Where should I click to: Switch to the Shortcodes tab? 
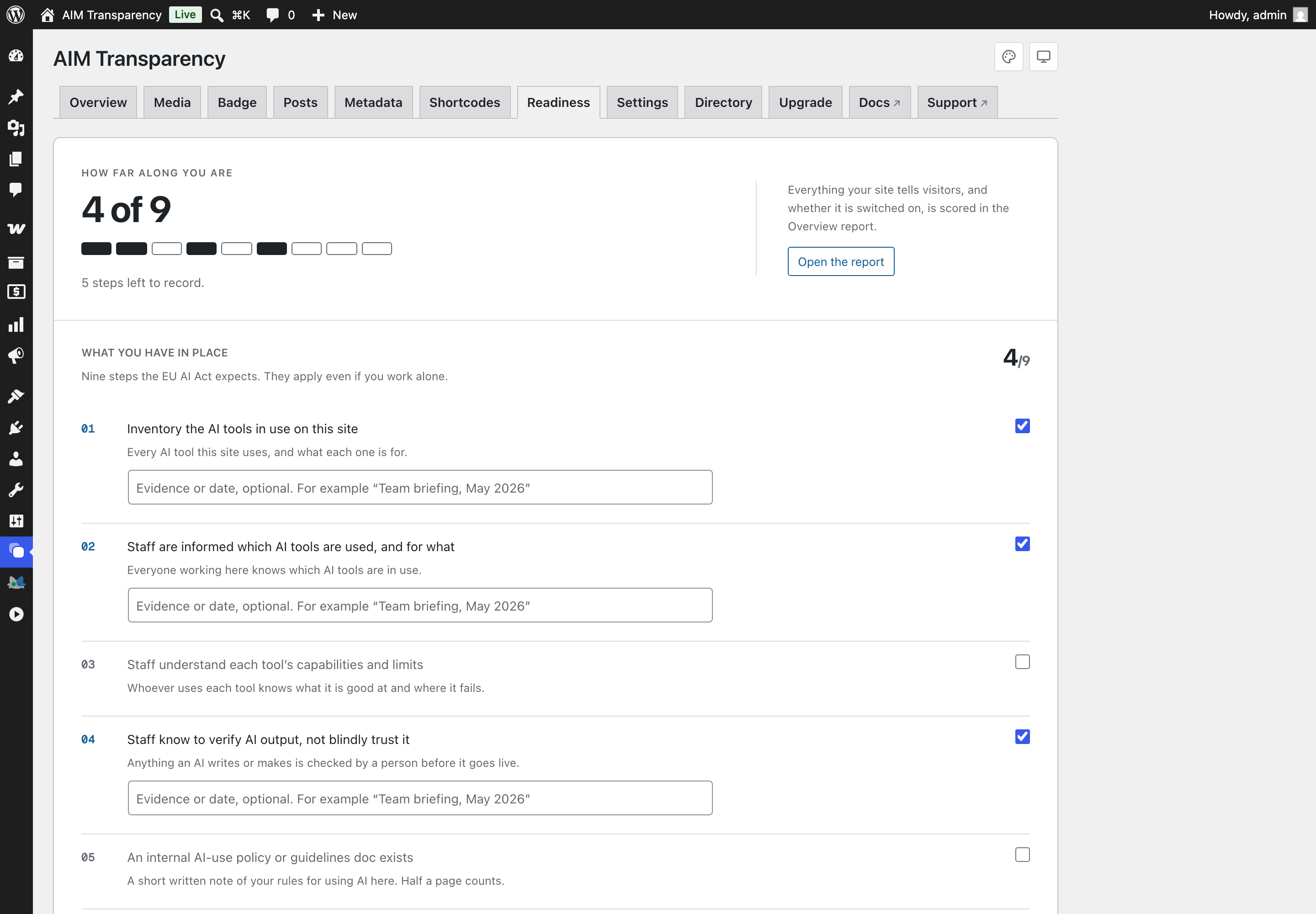tap(465, 102)
